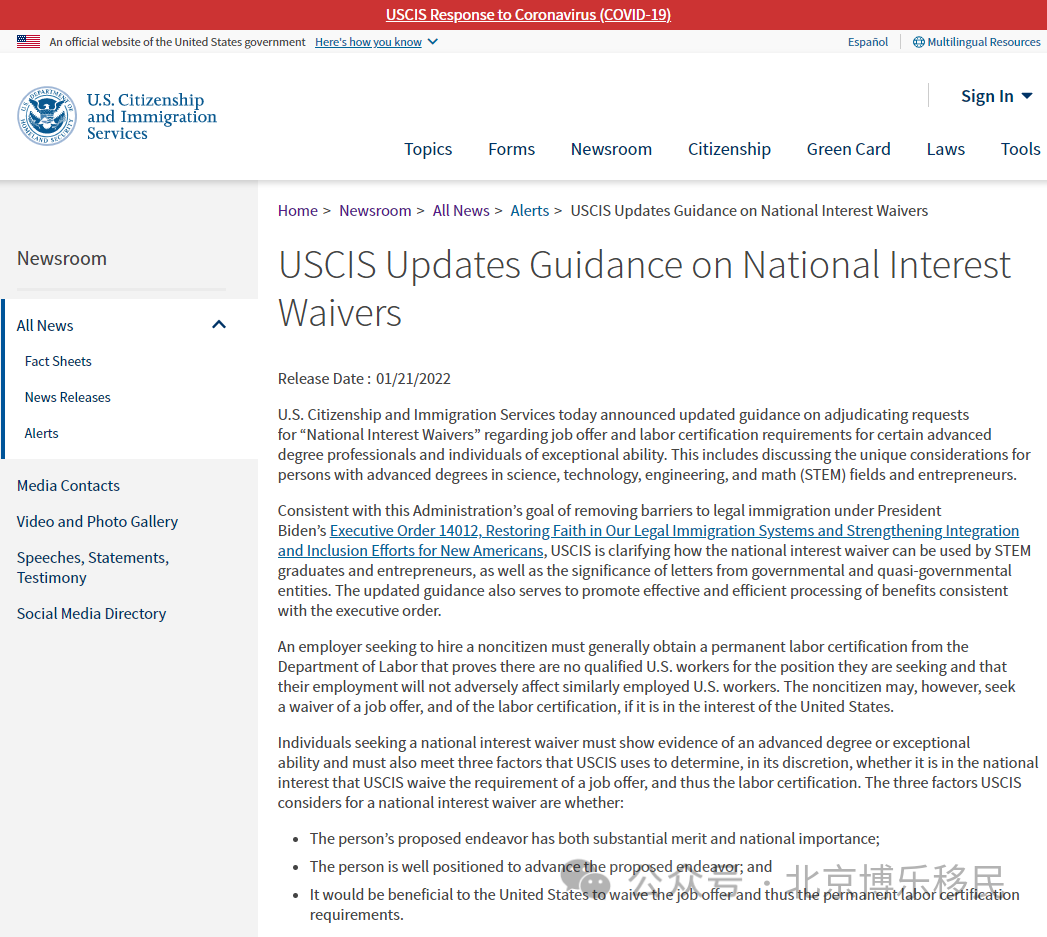The height and width of the screenshot is (937, 1047).
Task: Click the US flag icon
Action: click(28, 41)
